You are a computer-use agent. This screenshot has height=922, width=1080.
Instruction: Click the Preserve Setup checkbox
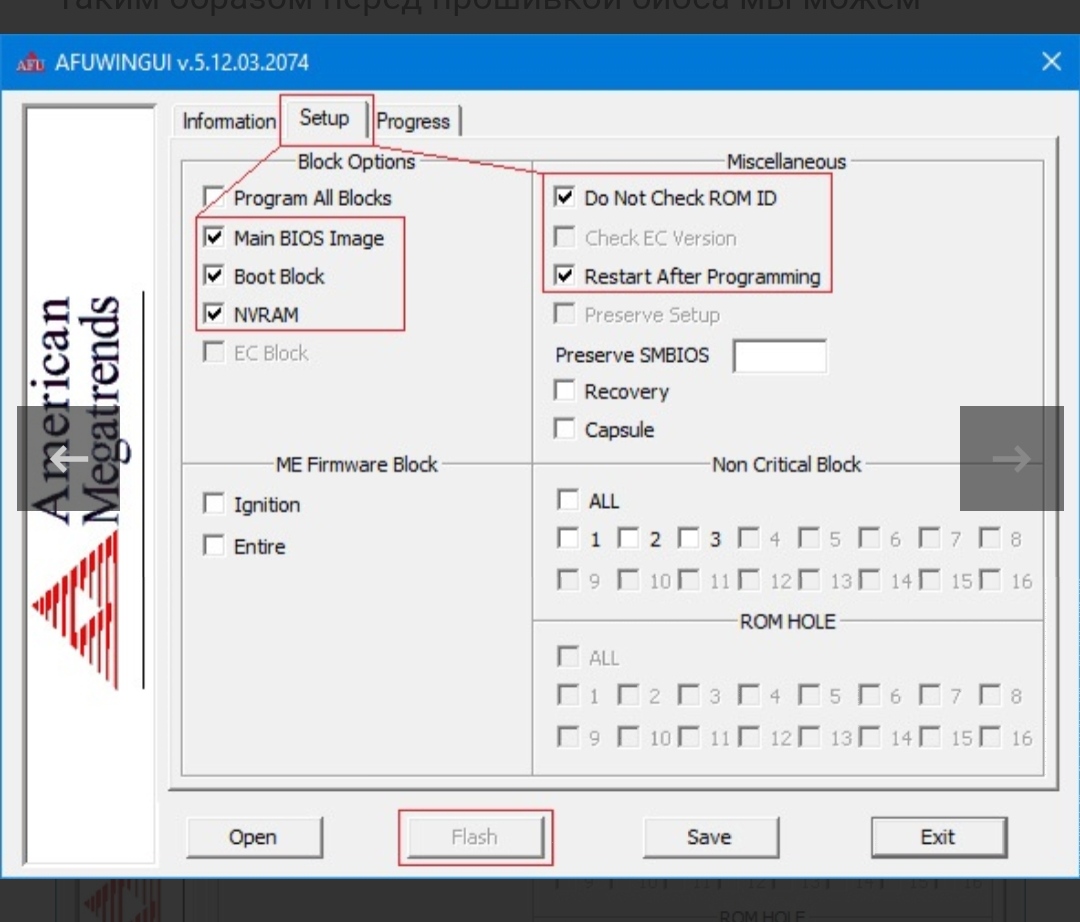[x=564, y=314]
